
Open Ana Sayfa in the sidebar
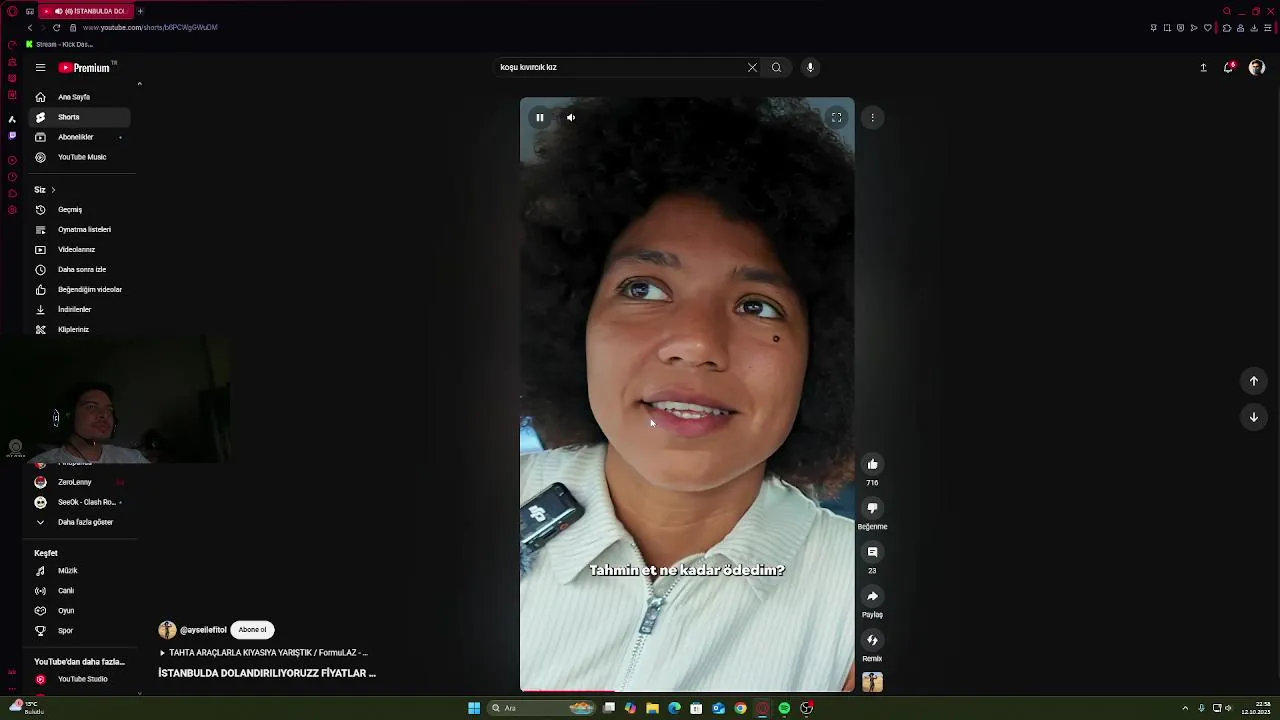[x=78, y=97]
